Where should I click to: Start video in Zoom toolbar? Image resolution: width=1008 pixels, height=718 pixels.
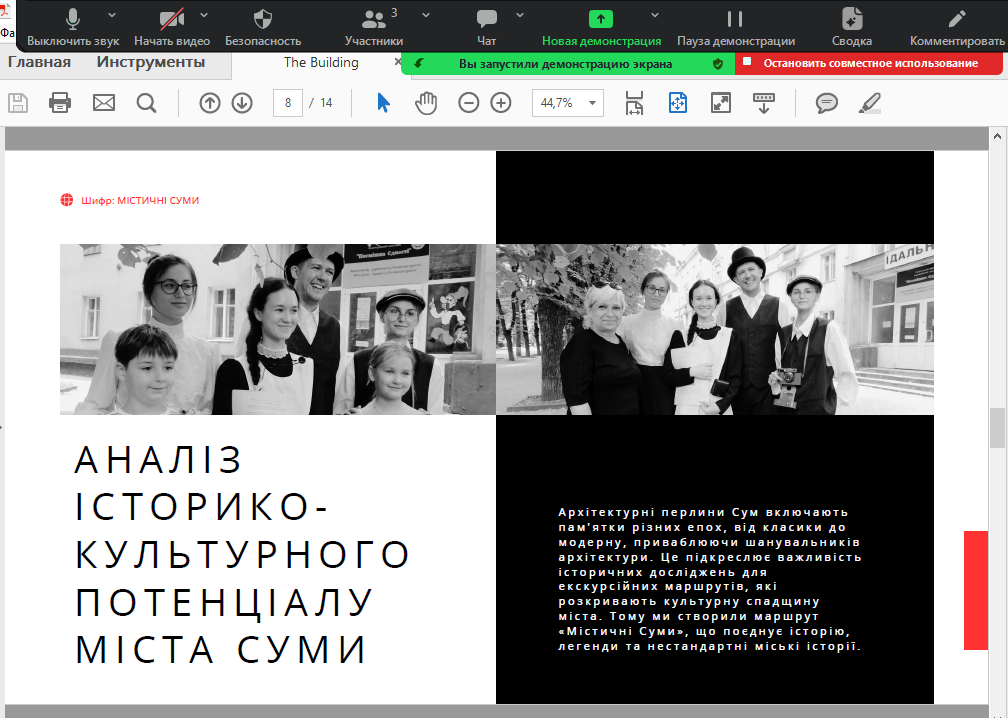(x=172, y=26)
